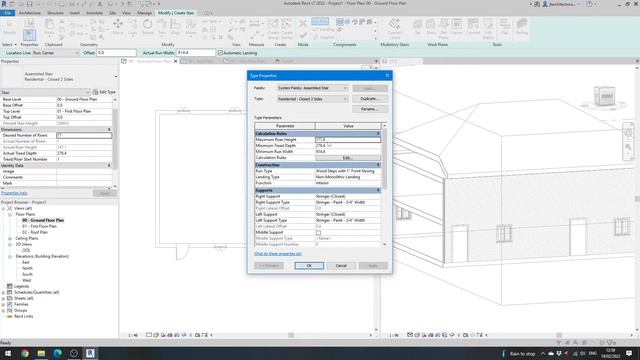Open the Manage ribbon tab

click(144, 13)
